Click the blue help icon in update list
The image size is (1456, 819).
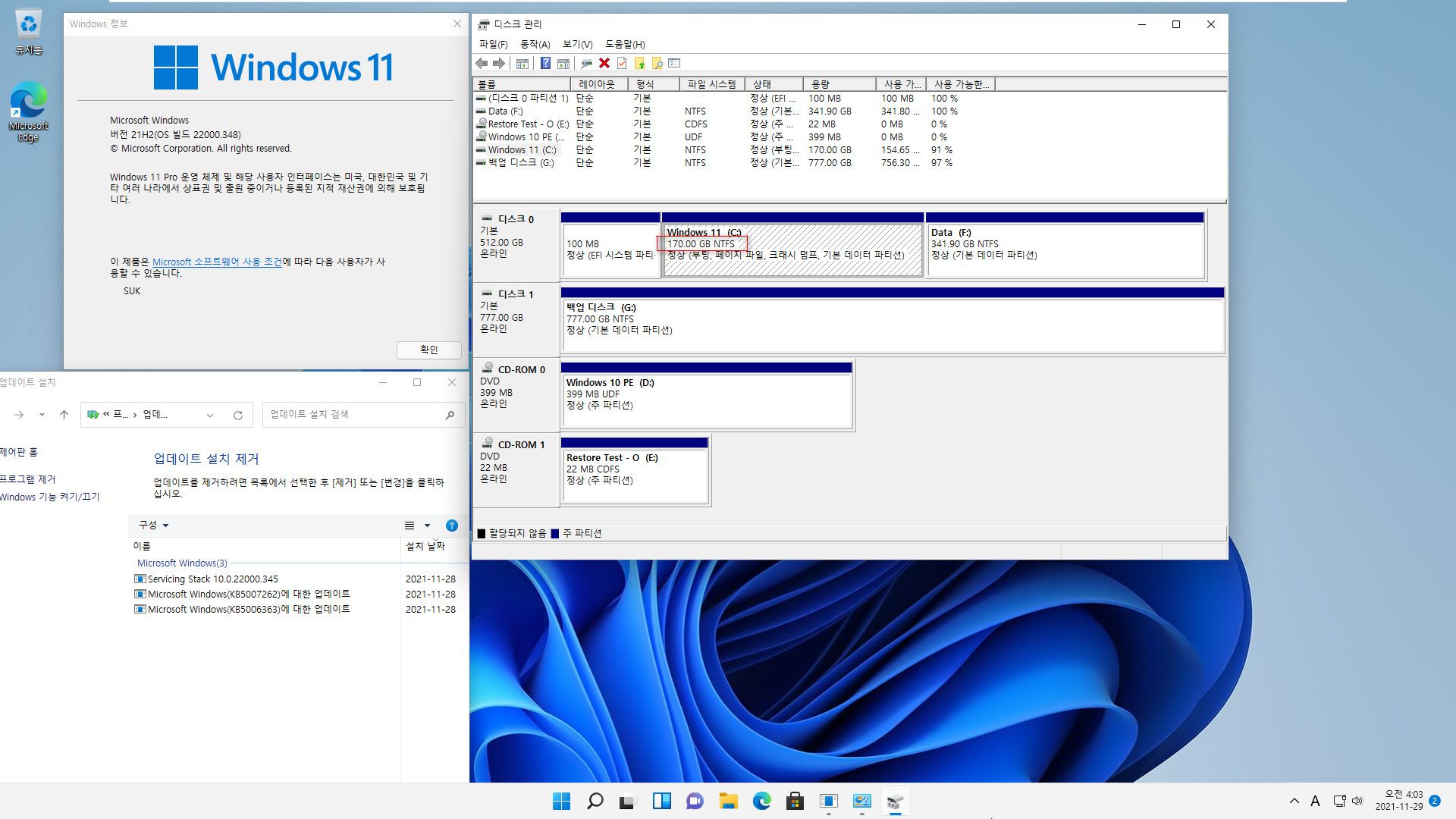(452, 526)
